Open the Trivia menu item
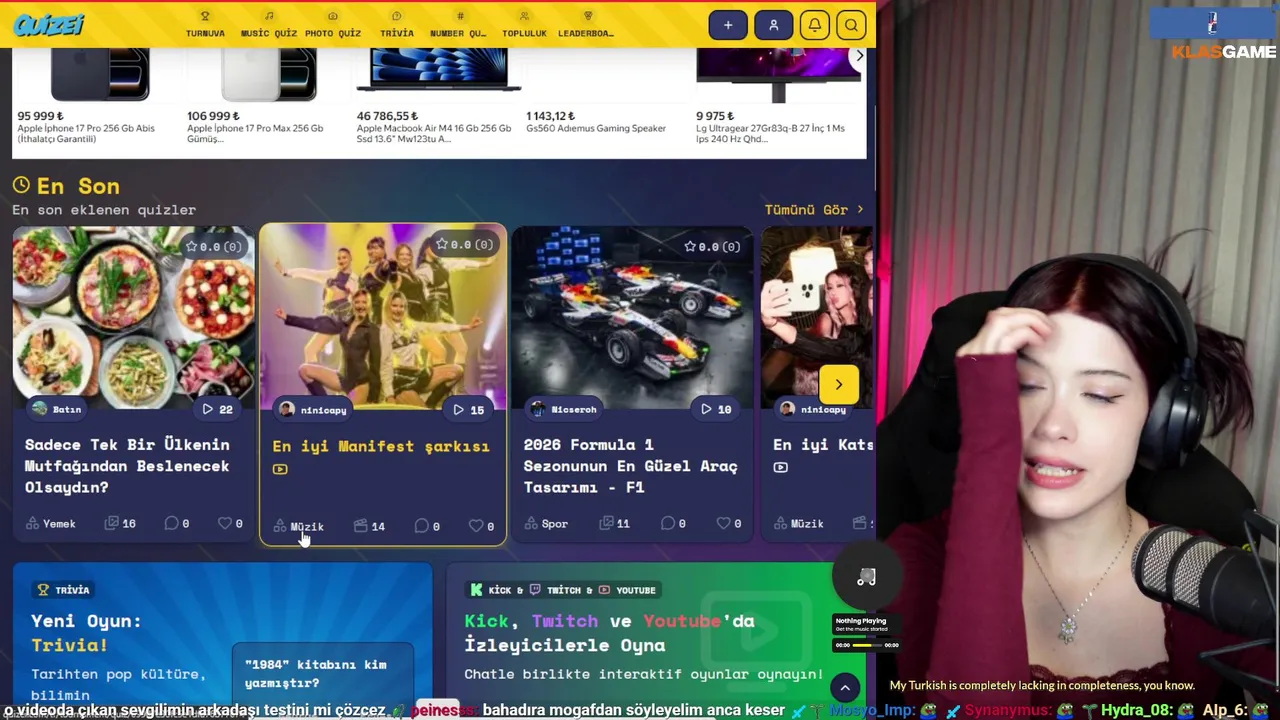 click(x=397, y=25)
